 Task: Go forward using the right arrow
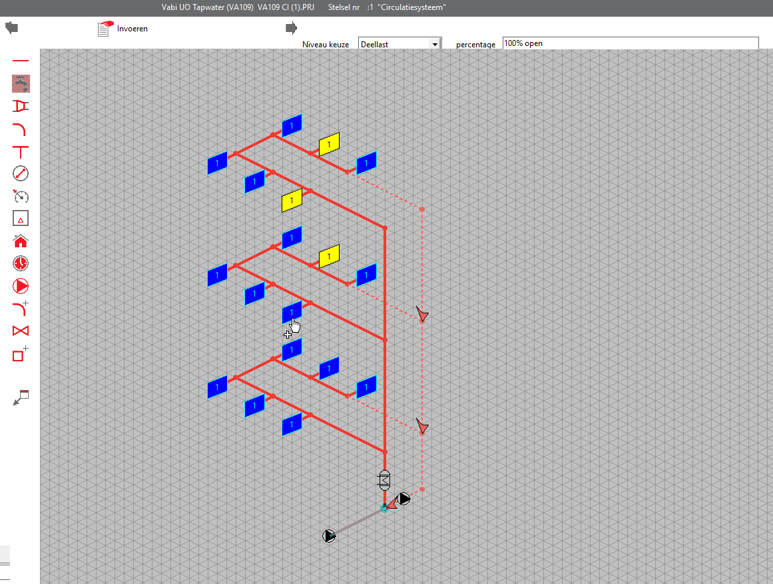pyautogui.click(x=291, y=28)
